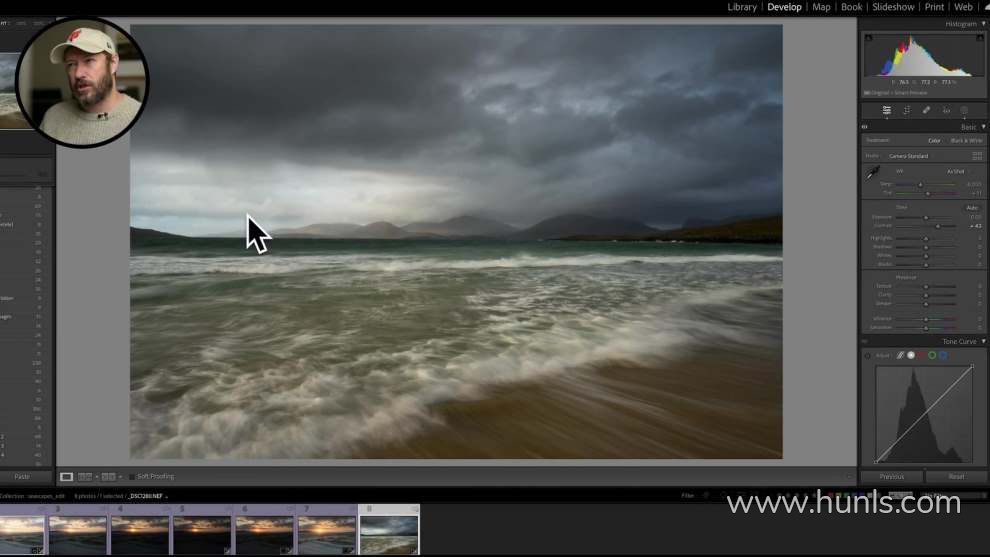Image resolution: width=990 pixels, height=557 pixels.
Task: Click the Texture slider handle
Action: 926,287
